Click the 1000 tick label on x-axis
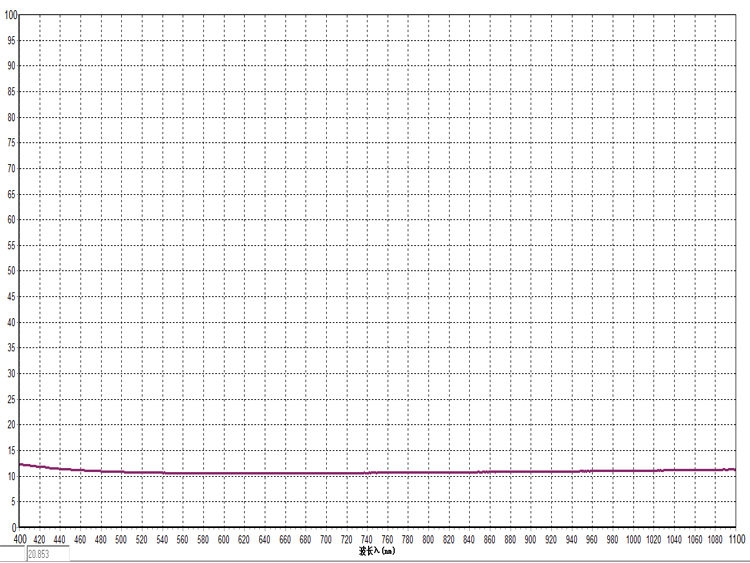The image size is (750, 563). click(633, 539)
